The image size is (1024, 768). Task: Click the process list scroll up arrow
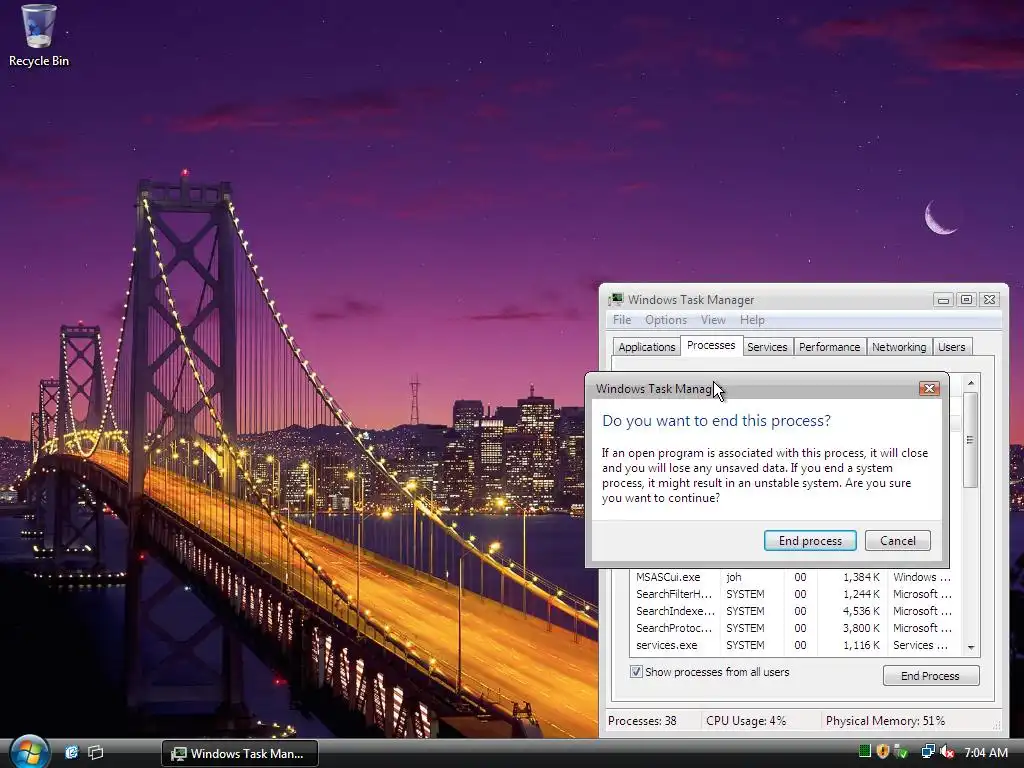tap(971, 383)
